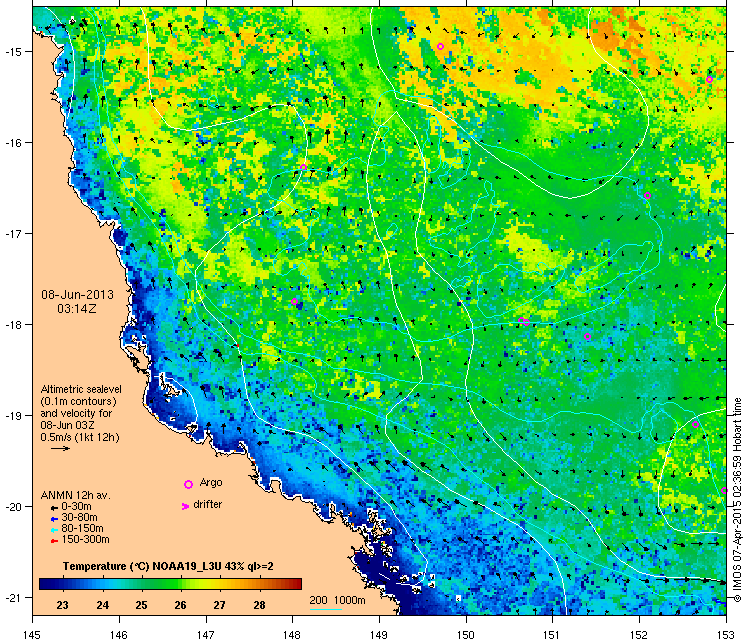Screen dimensions: 750x640
Task: Click the black 0-30m arrow legend symbol
Action: 54,508
